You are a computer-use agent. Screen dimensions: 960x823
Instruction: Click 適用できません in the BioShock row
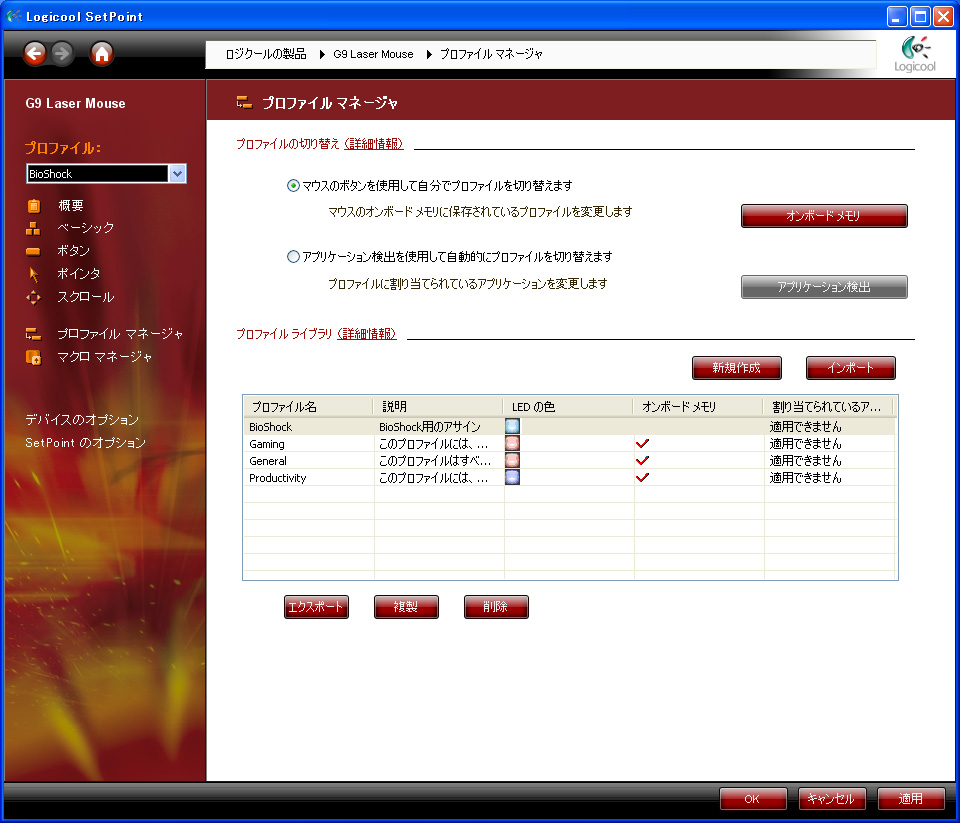click(806, 426)
